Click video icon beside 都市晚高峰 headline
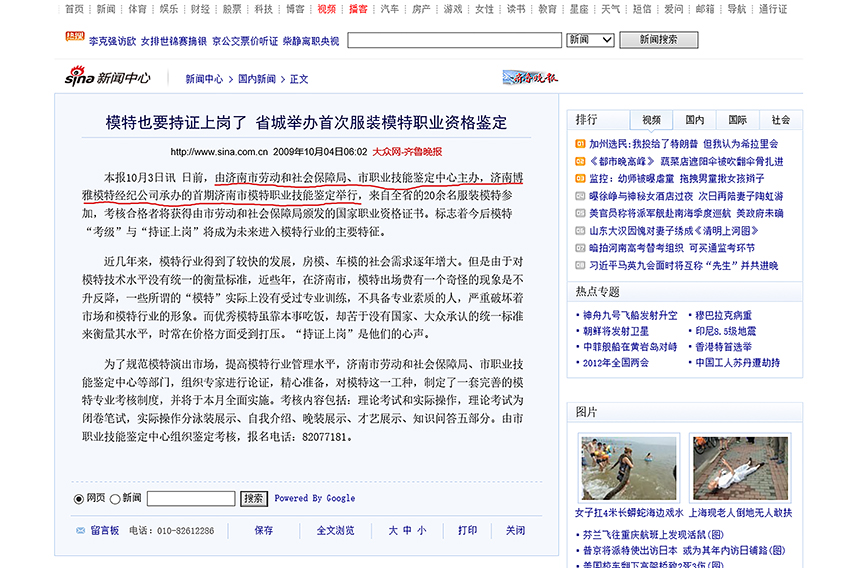This screenshot has height=568, width=853. [x=580, y=161]
